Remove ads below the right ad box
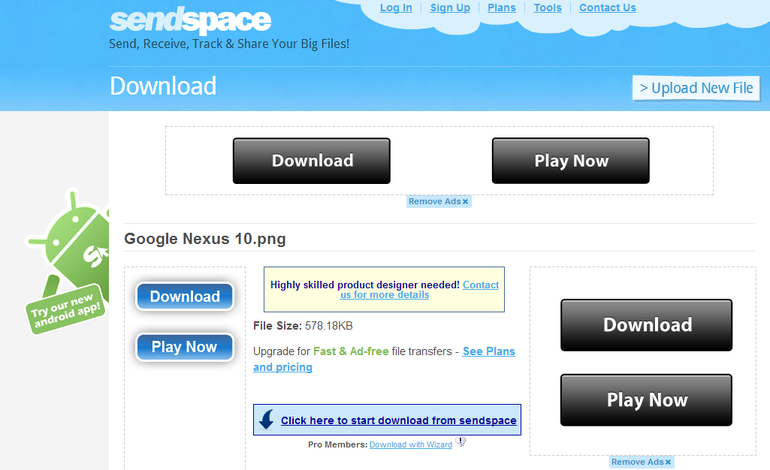 click(x=641, y=462)
